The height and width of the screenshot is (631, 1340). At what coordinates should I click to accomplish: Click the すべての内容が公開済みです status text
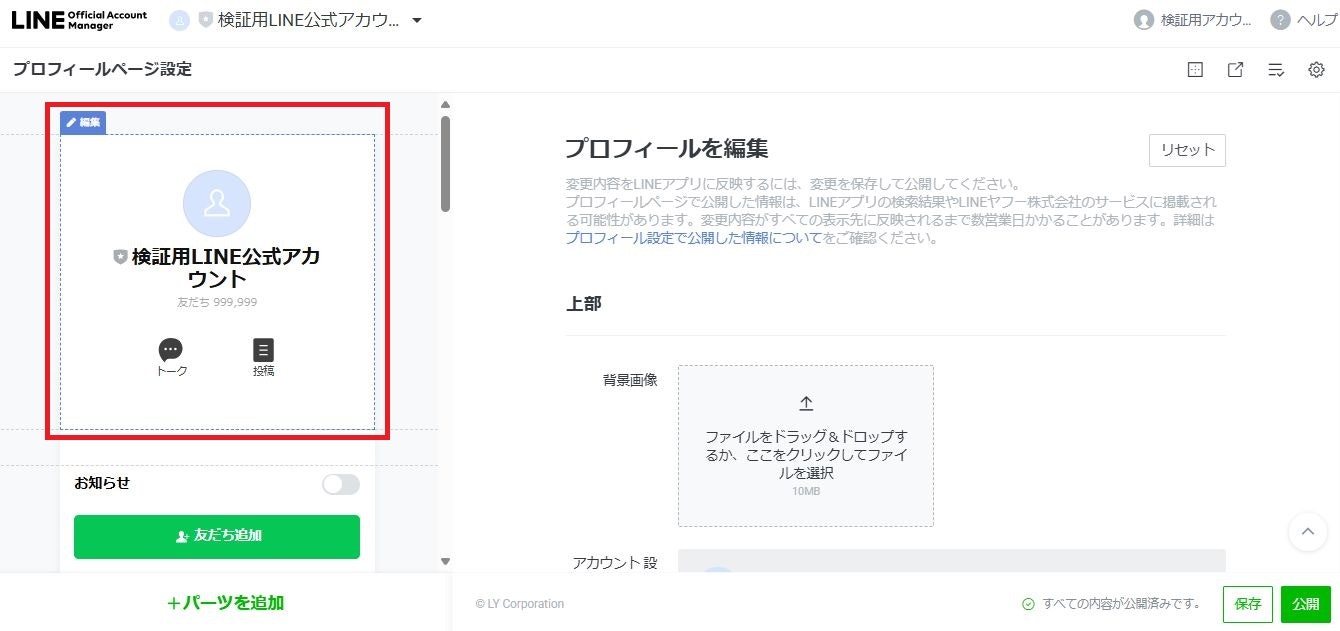click(x=1121, y=604)
